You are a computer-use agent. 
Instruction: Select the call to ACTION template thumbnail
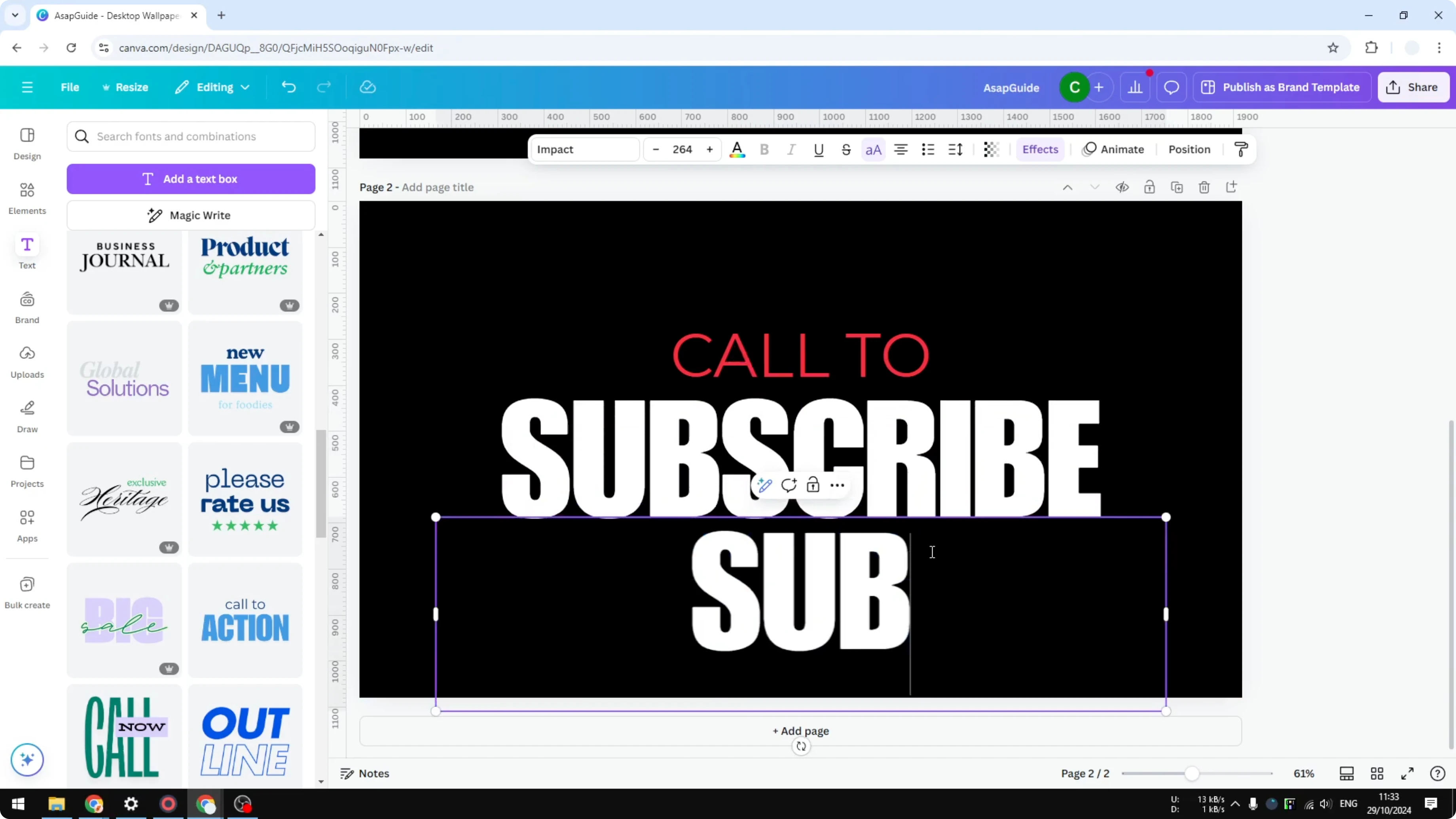point(245,620)
